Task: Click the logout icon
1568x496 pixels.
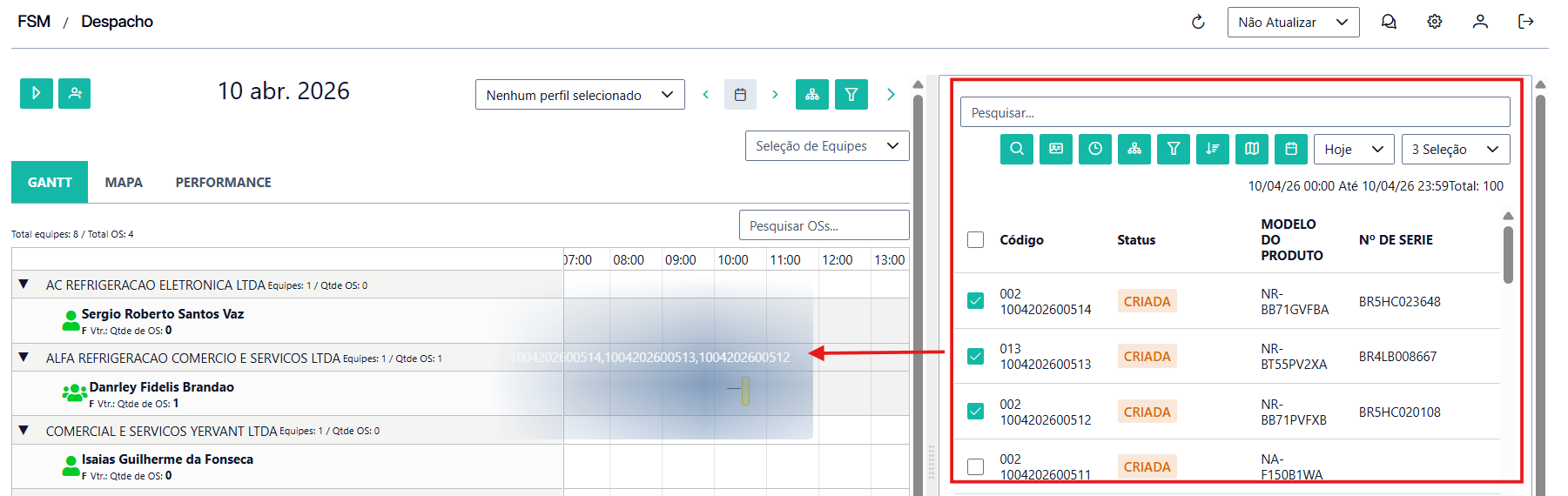Action: click(1525, 22)
